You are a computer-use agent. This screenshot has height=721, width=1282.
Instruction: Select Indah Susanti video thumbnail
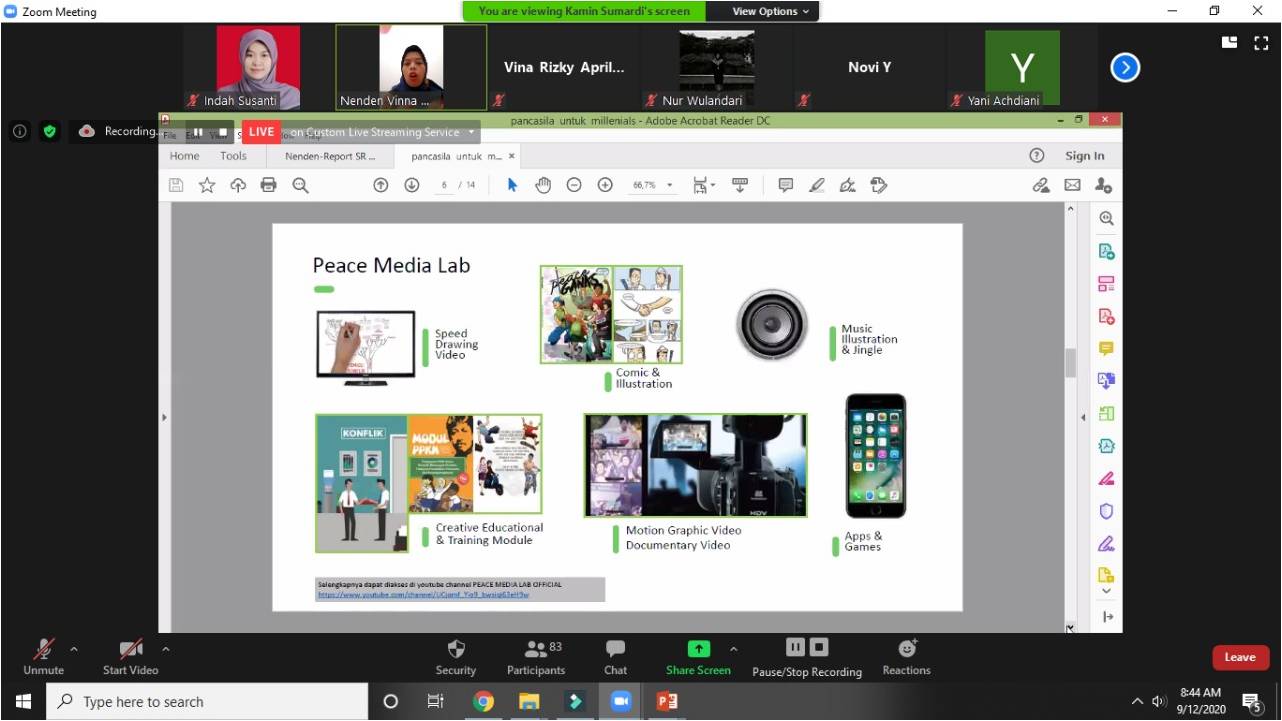[x=258, y=67]
